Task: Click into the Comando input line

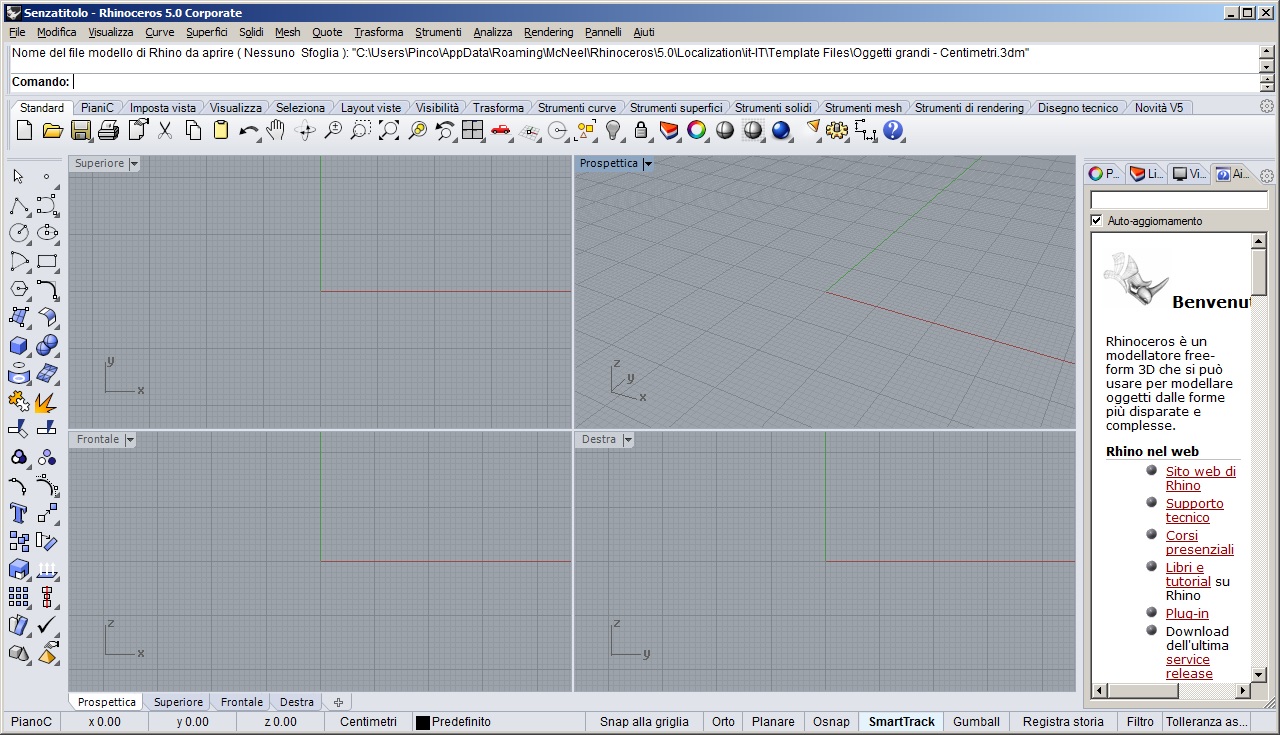Action: pos(665,82)
